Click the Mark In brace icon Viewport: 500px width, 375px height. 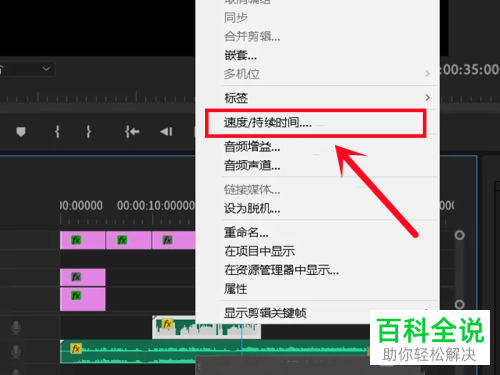click(x=57, y=132)
